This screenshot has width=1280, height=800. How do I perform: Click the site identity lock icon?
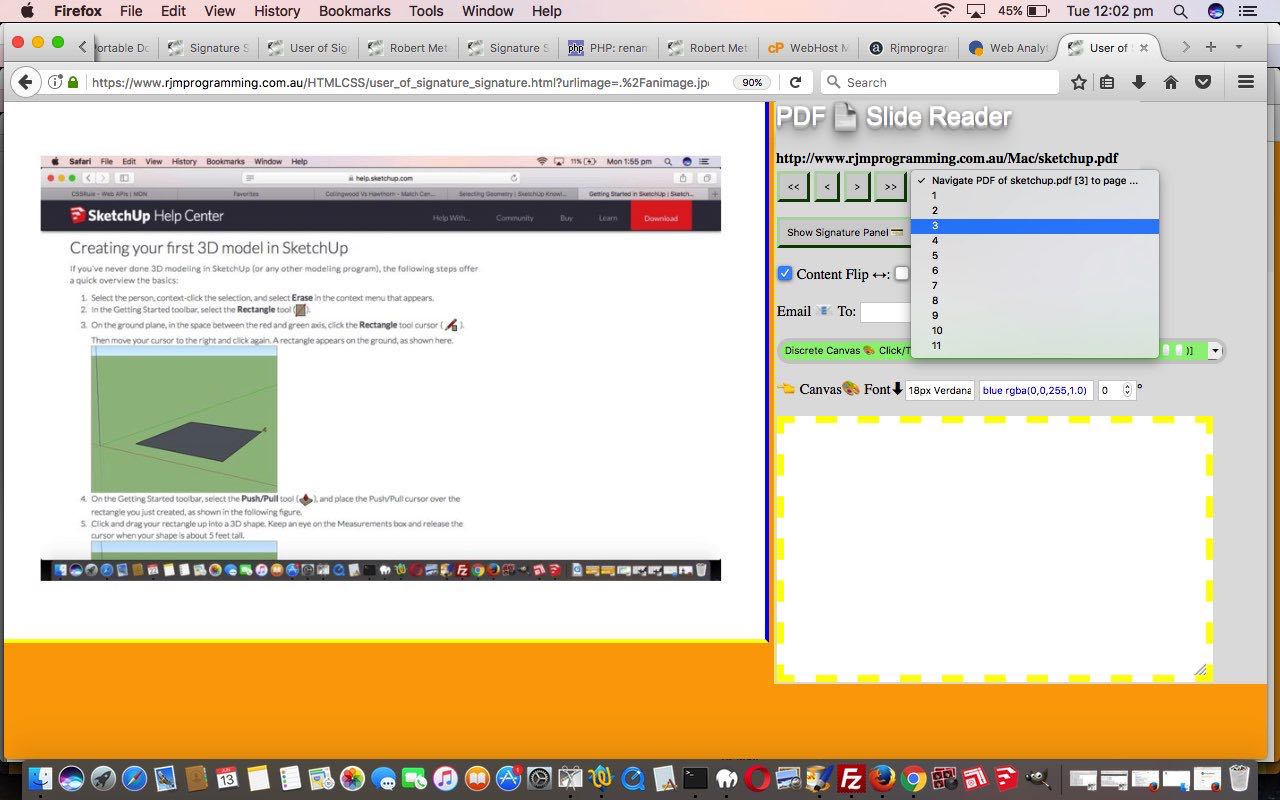coord(73,82)
